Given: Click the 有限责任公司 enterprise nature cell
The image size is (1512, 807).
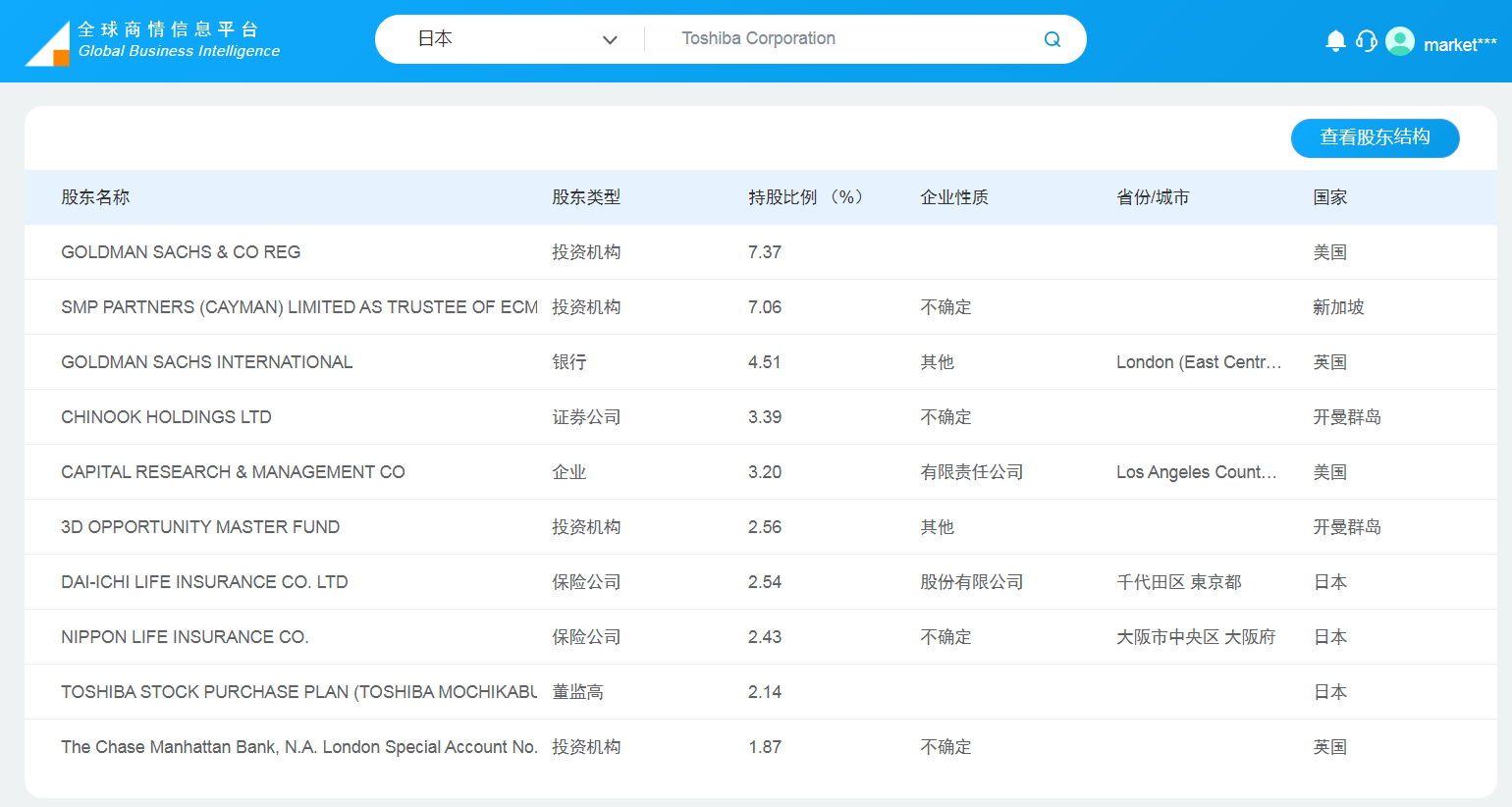Looking at the screenshot, I should tap(972, 472).
